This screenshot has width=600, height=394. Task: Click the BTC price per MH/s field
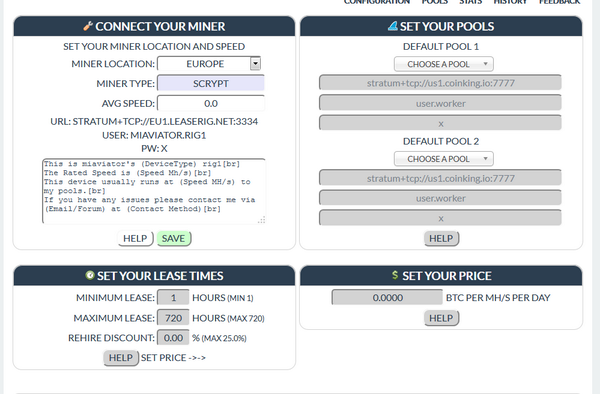pyautogui.click(x=387, y=297)
